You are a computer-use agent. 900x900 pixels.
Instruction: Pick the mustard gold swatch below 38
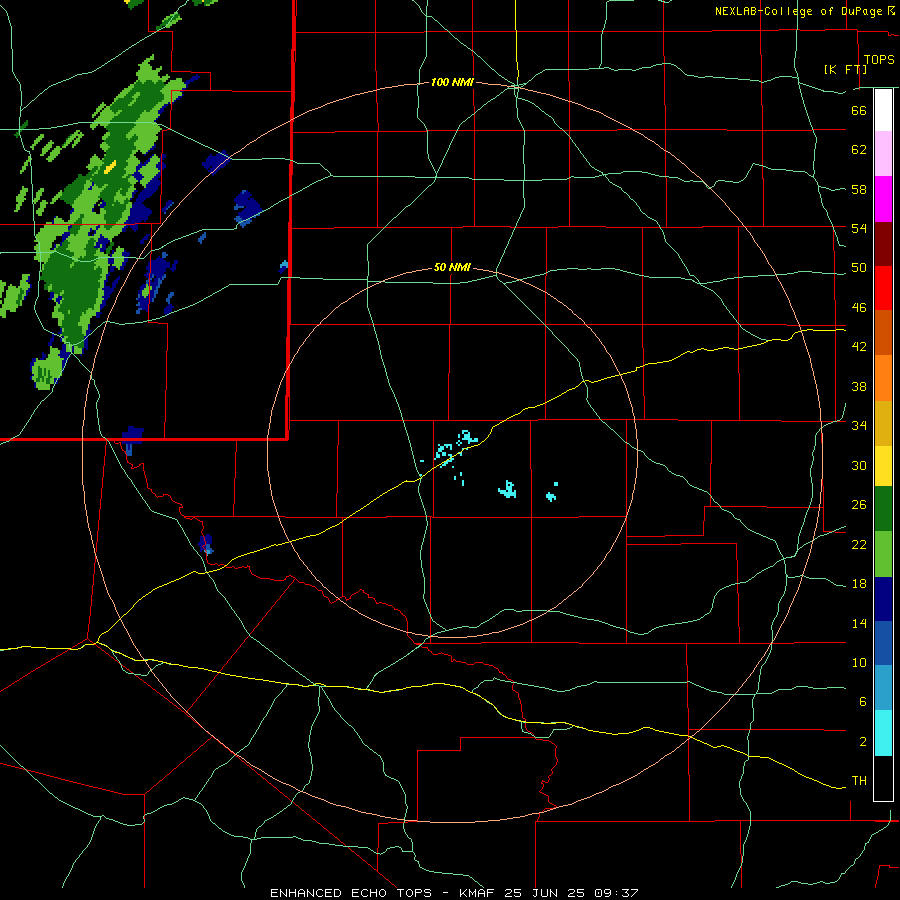point(883,423)
